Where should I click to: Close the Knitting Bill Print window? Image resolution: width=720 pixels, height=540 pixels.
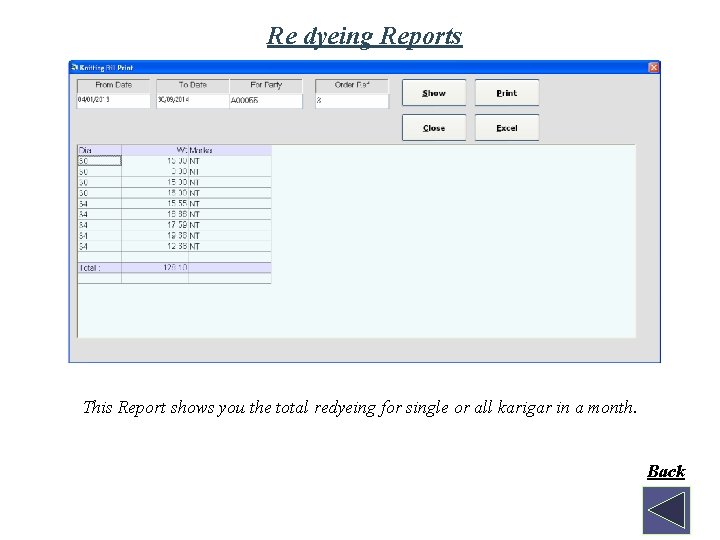(x=653, y=68)
